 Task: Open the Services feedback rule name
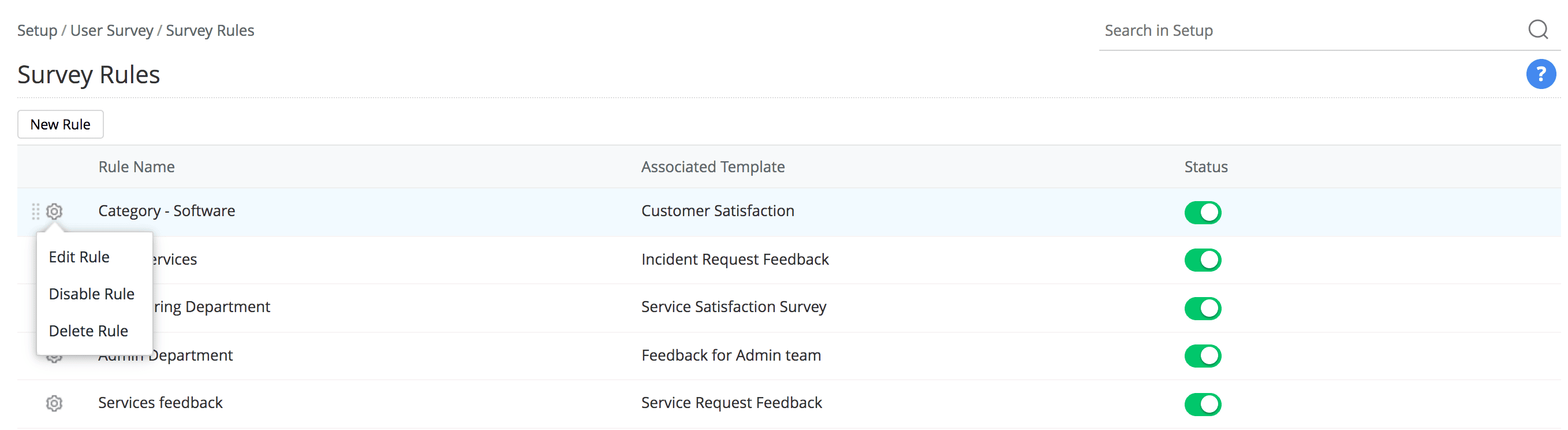[x=160, y=403]
